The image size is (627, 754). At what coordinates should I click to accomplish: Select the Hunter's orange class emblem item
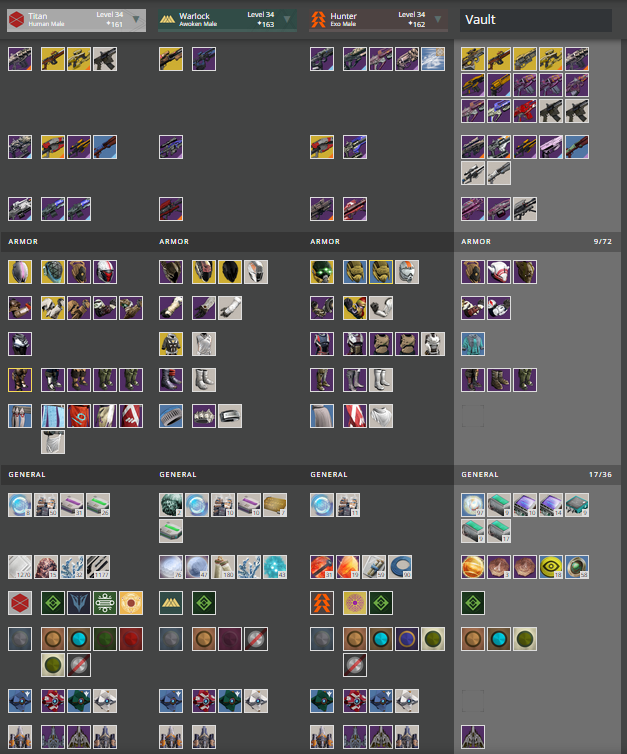tap(322, 603)
